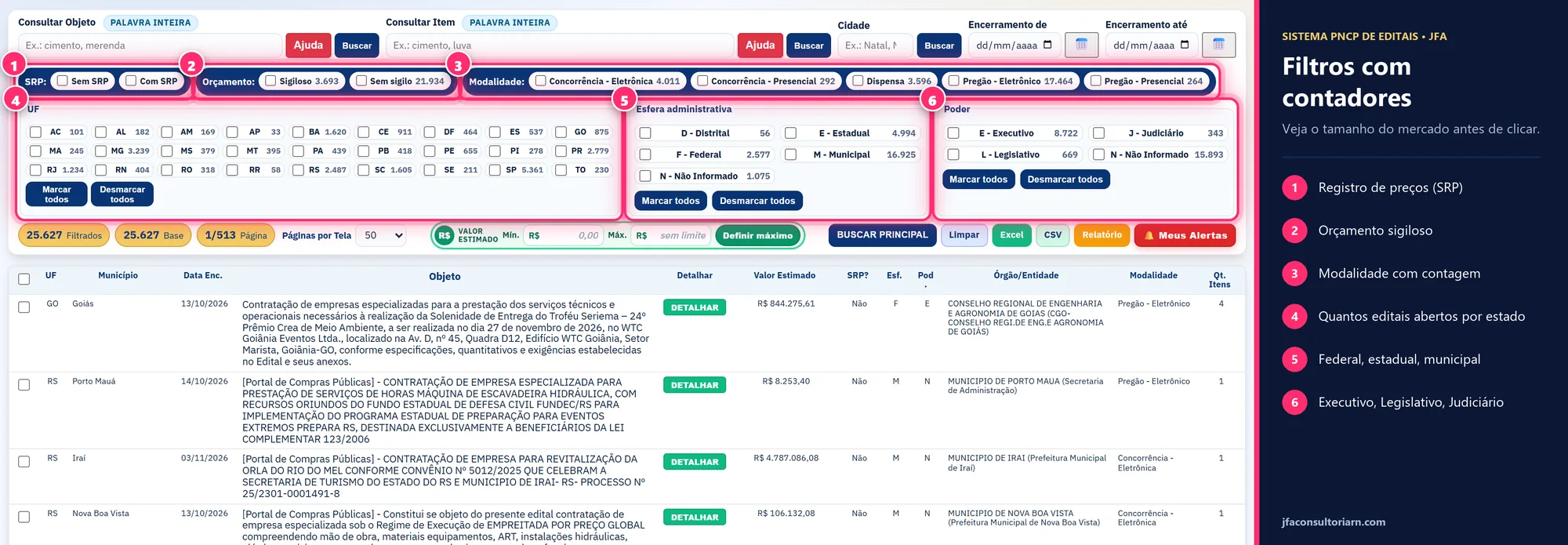Click DETALHAR for Porto Mauá row
Screen dimensions: 1568x545
(x=695, y=385)
